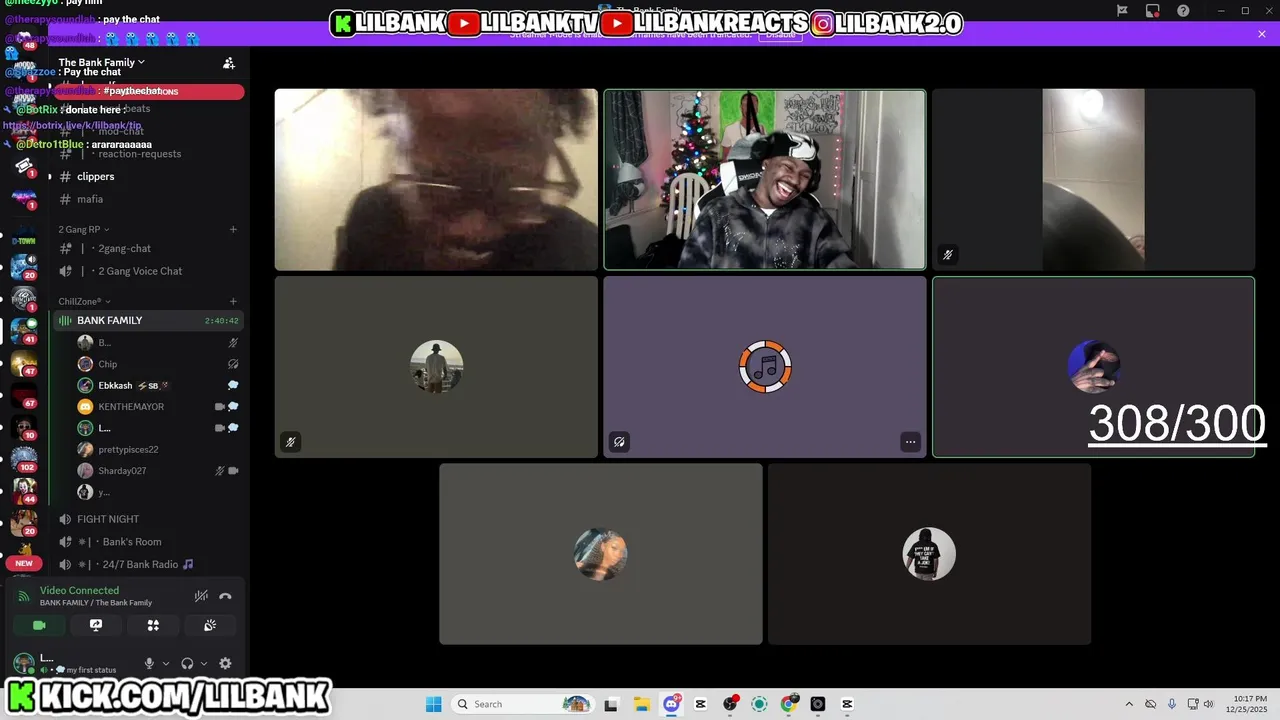Click the tile with long-haired avatar
This screenshot has height=720, width=1280.
coord(601,554)
